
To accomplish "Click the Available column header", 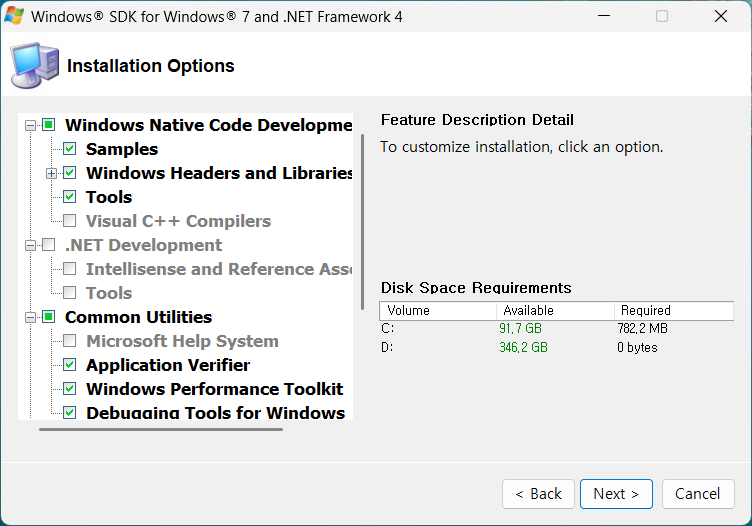I will [x=555, y=311].
